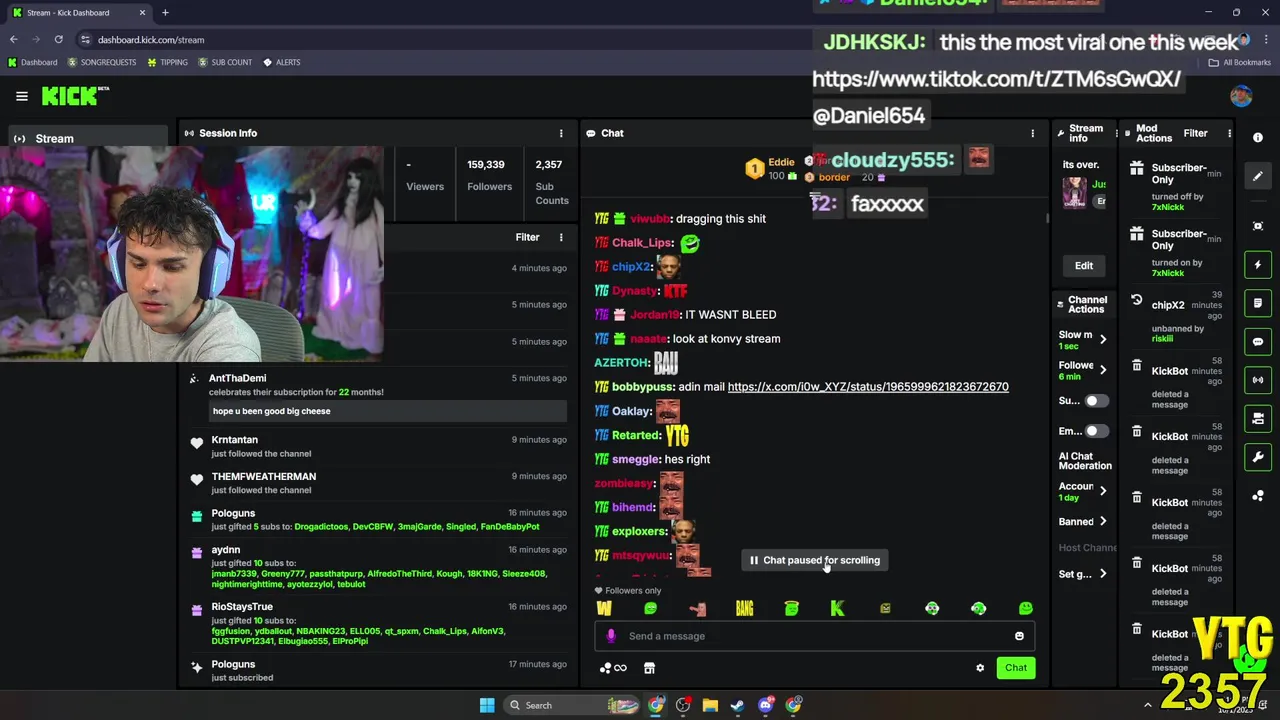This screenshot has height=720, width=1280.
Task: Open Dashboard bookmark
Action: (32, 62)
